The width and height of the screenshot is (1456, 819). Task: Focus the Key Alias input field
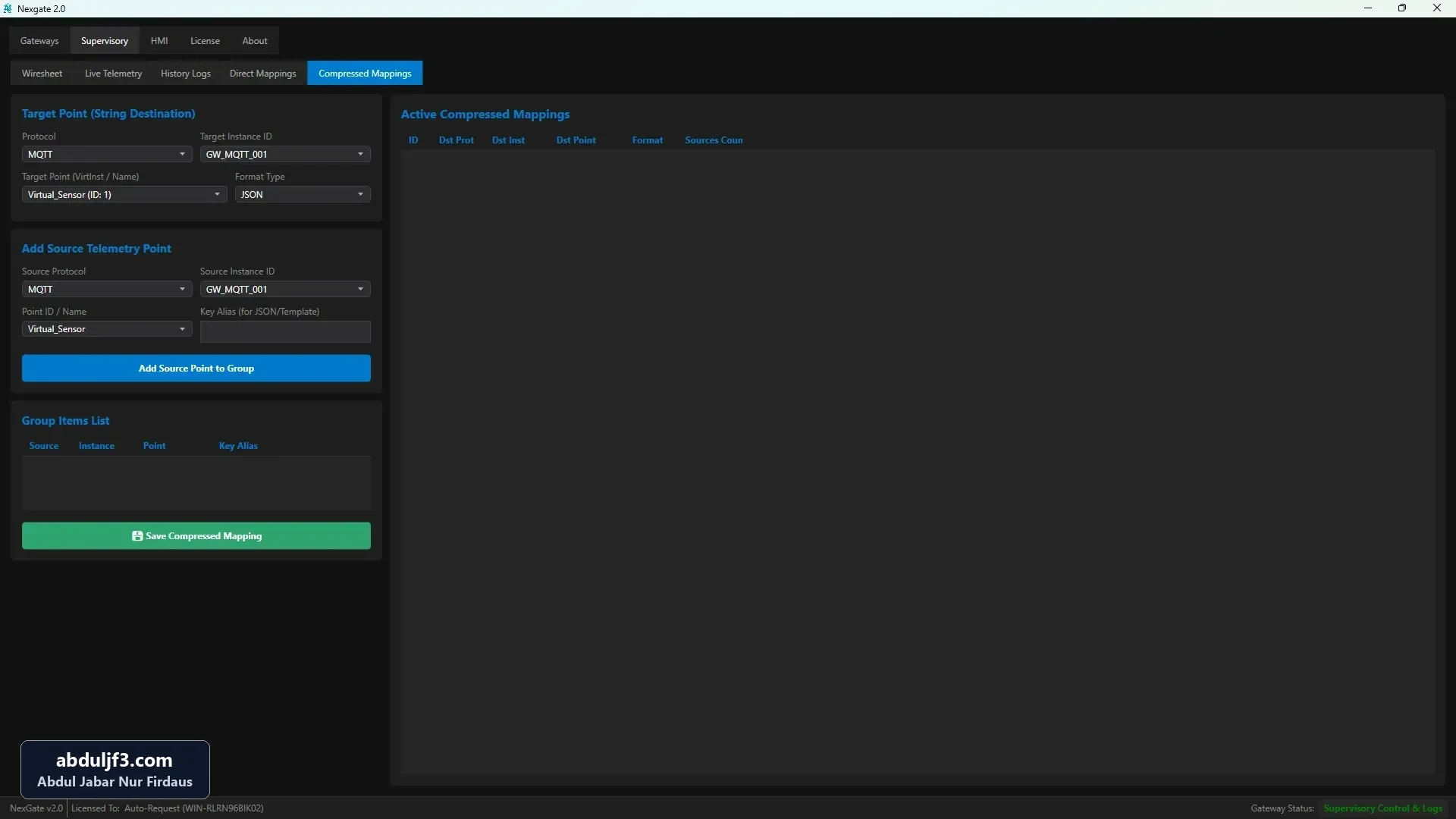click(285, 331)
